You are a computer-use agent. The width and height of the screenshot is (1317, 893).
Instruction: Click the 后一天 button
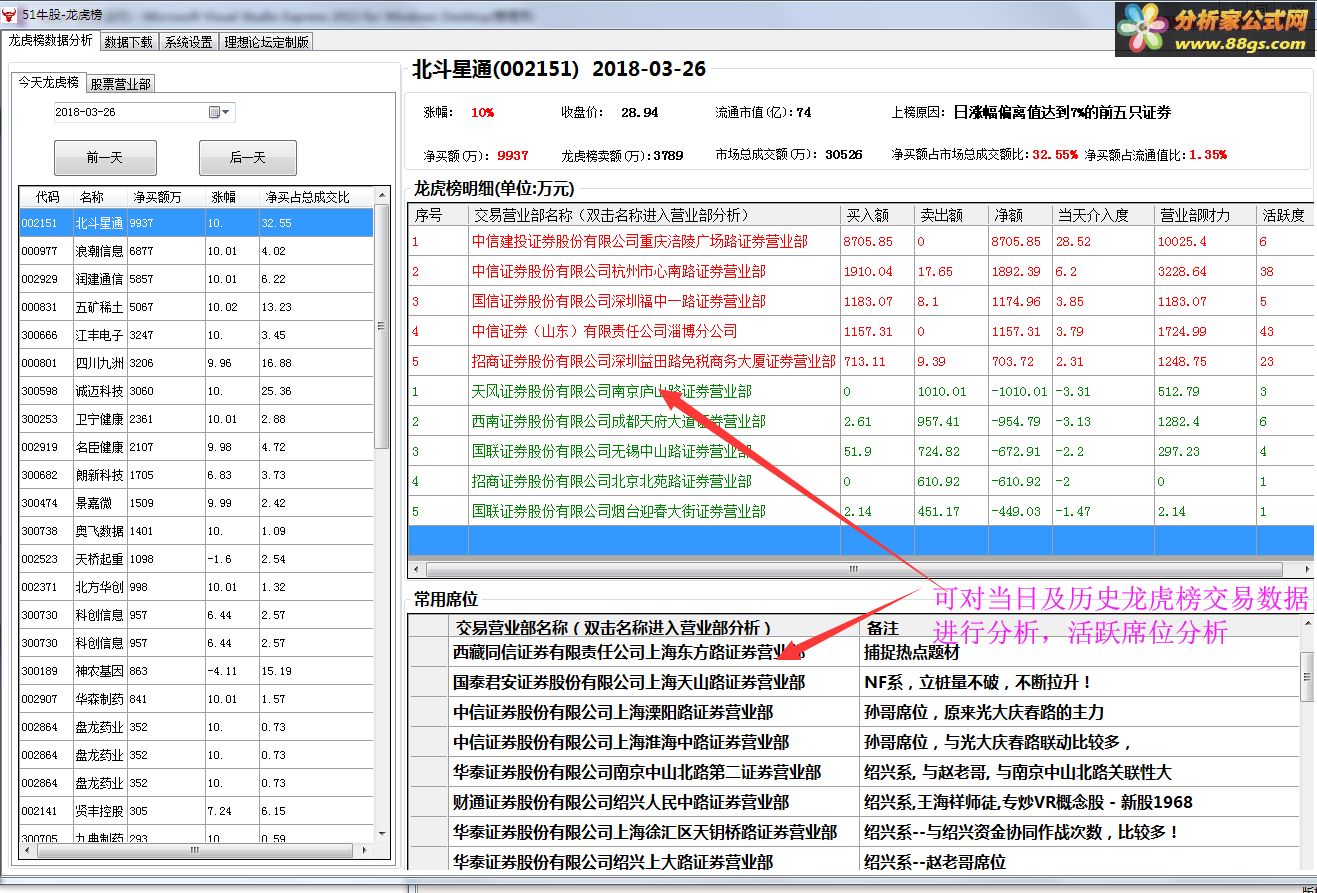tap(247, 158)
